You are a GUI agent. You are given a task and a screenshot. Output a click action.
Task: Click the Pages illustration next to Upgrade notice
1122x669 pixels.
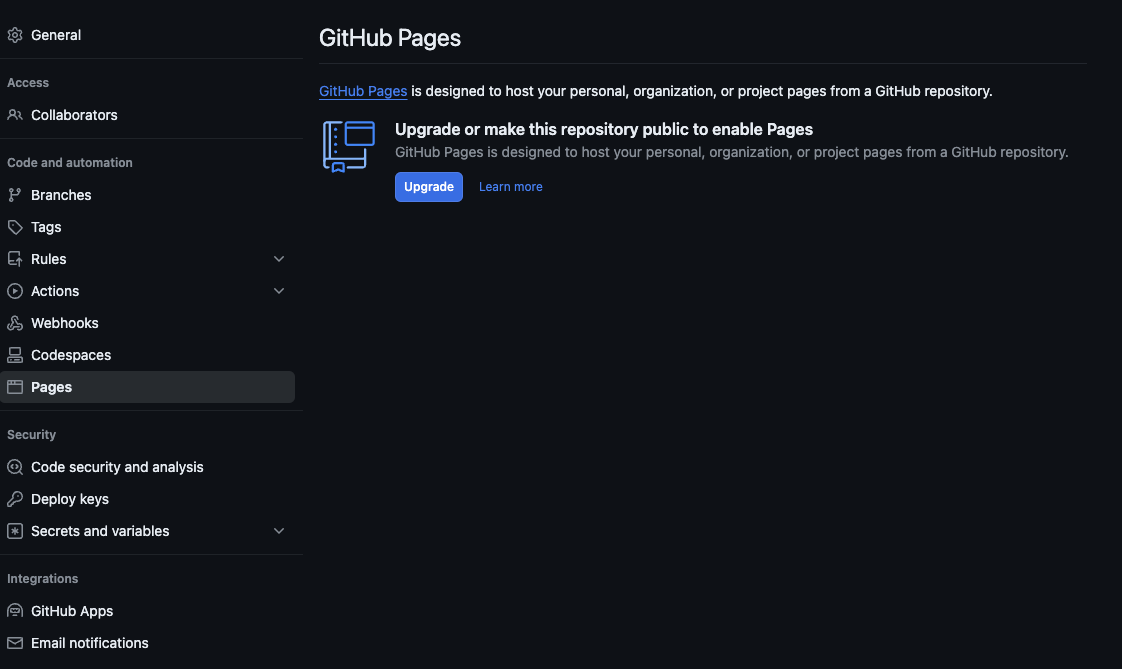(x=348, y=147)
